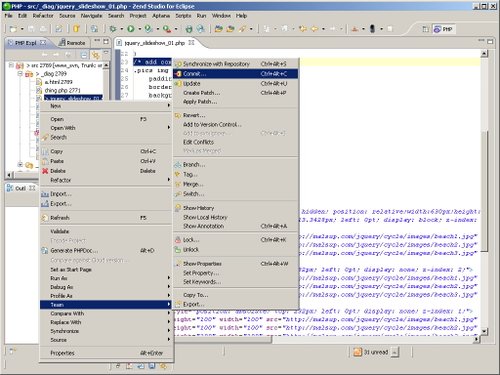Viewport: 500px width, 375px height.
Task: Choose Show History entry
Action: [236, 208]
